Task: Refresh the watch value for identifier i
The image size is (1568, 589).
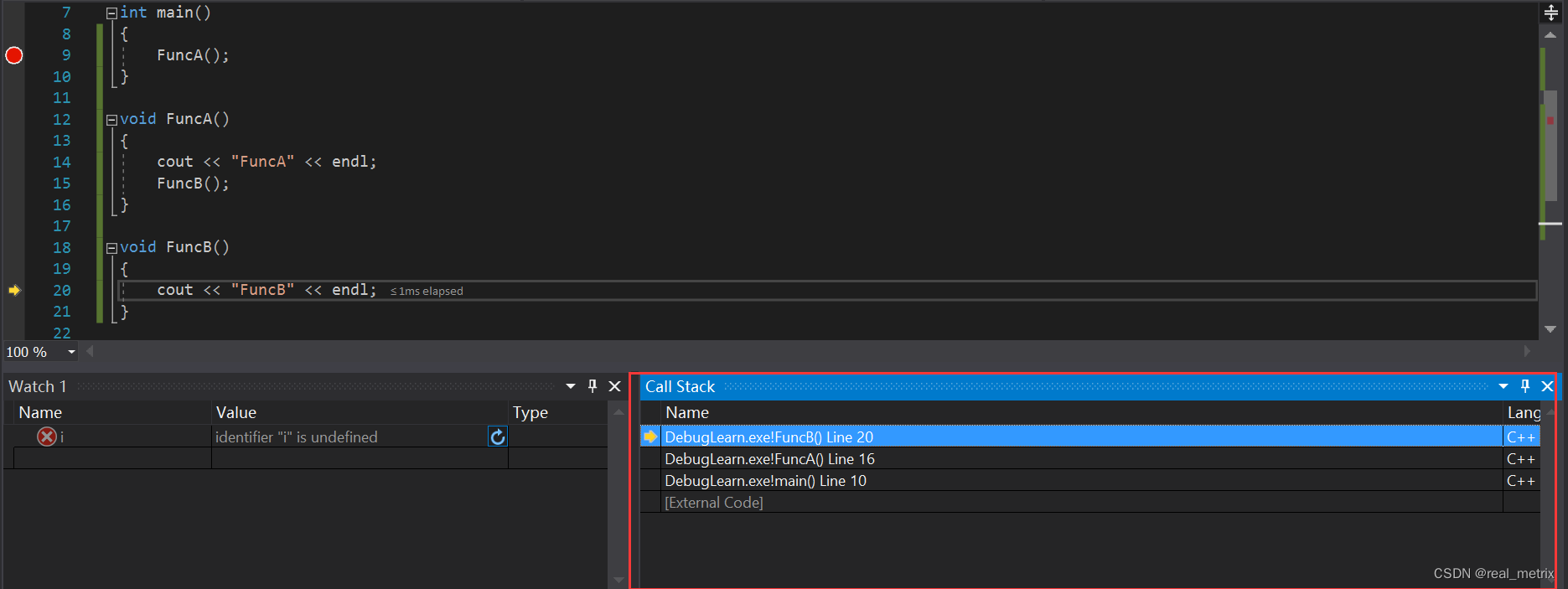Action: pos(498,437)
